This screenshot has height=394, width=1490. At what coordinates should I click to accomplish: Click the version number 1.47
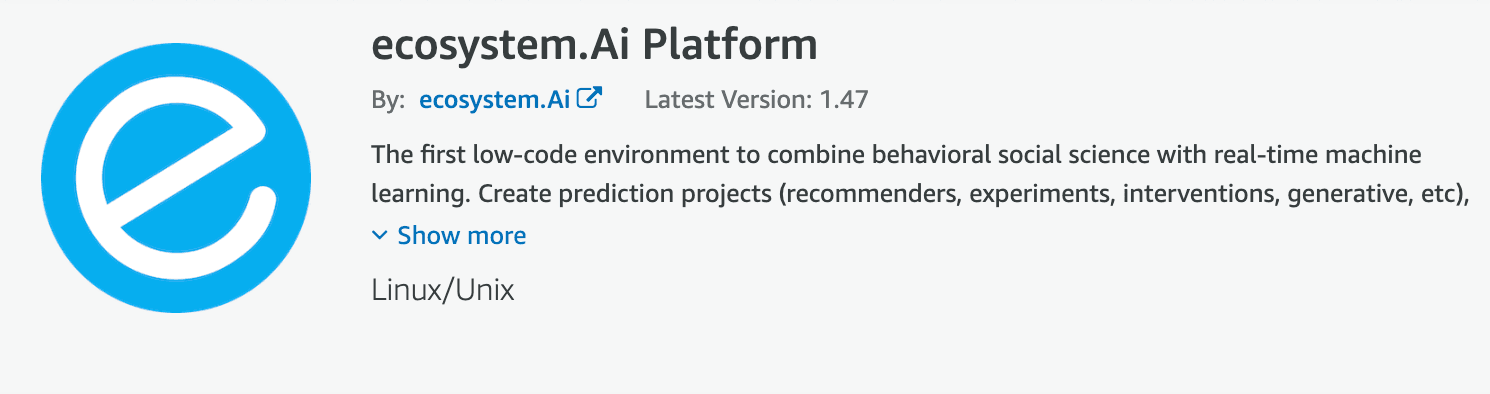tap(843, 99)
